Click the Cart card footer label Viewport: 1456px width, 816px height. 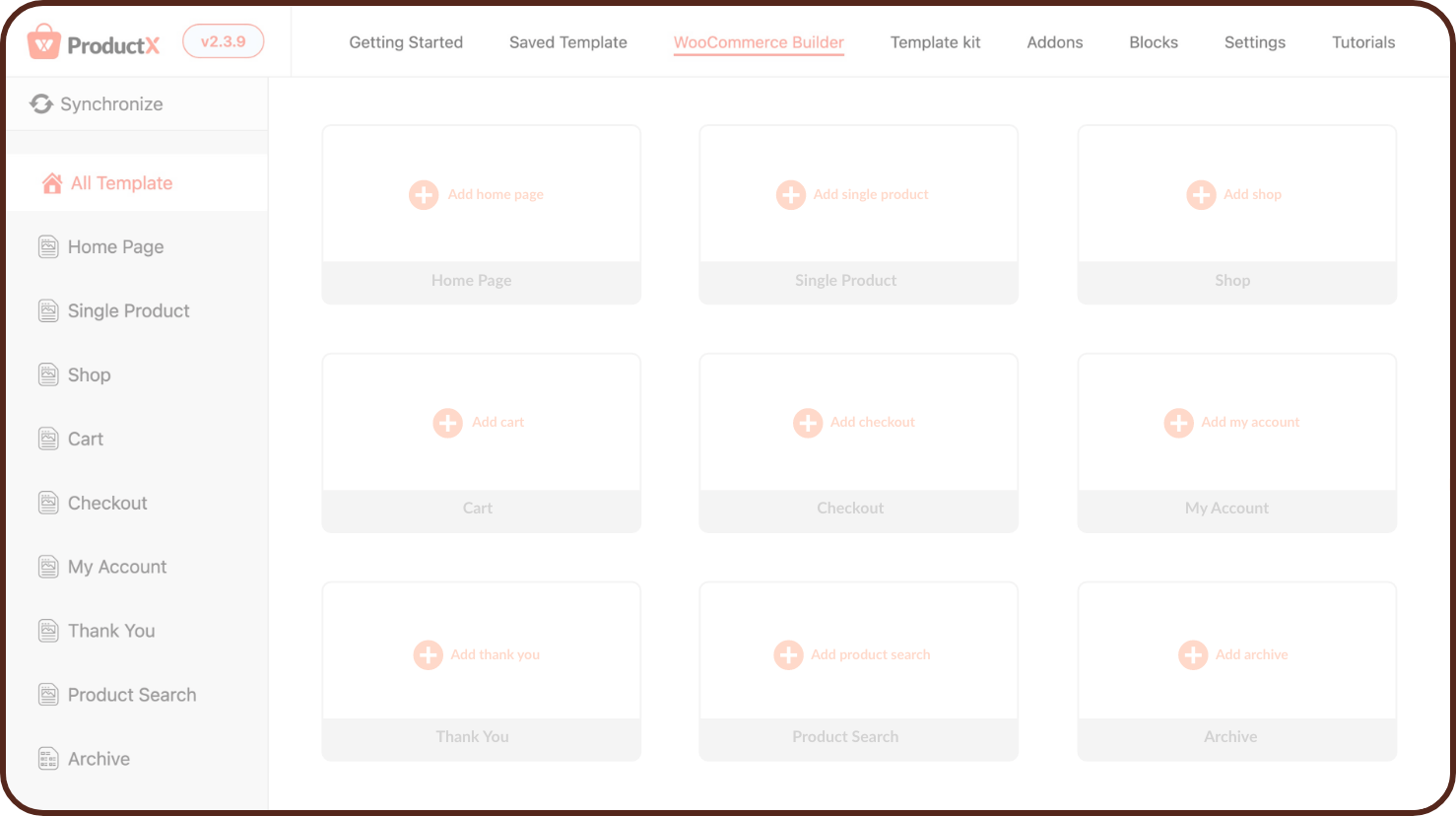(478, 509)
